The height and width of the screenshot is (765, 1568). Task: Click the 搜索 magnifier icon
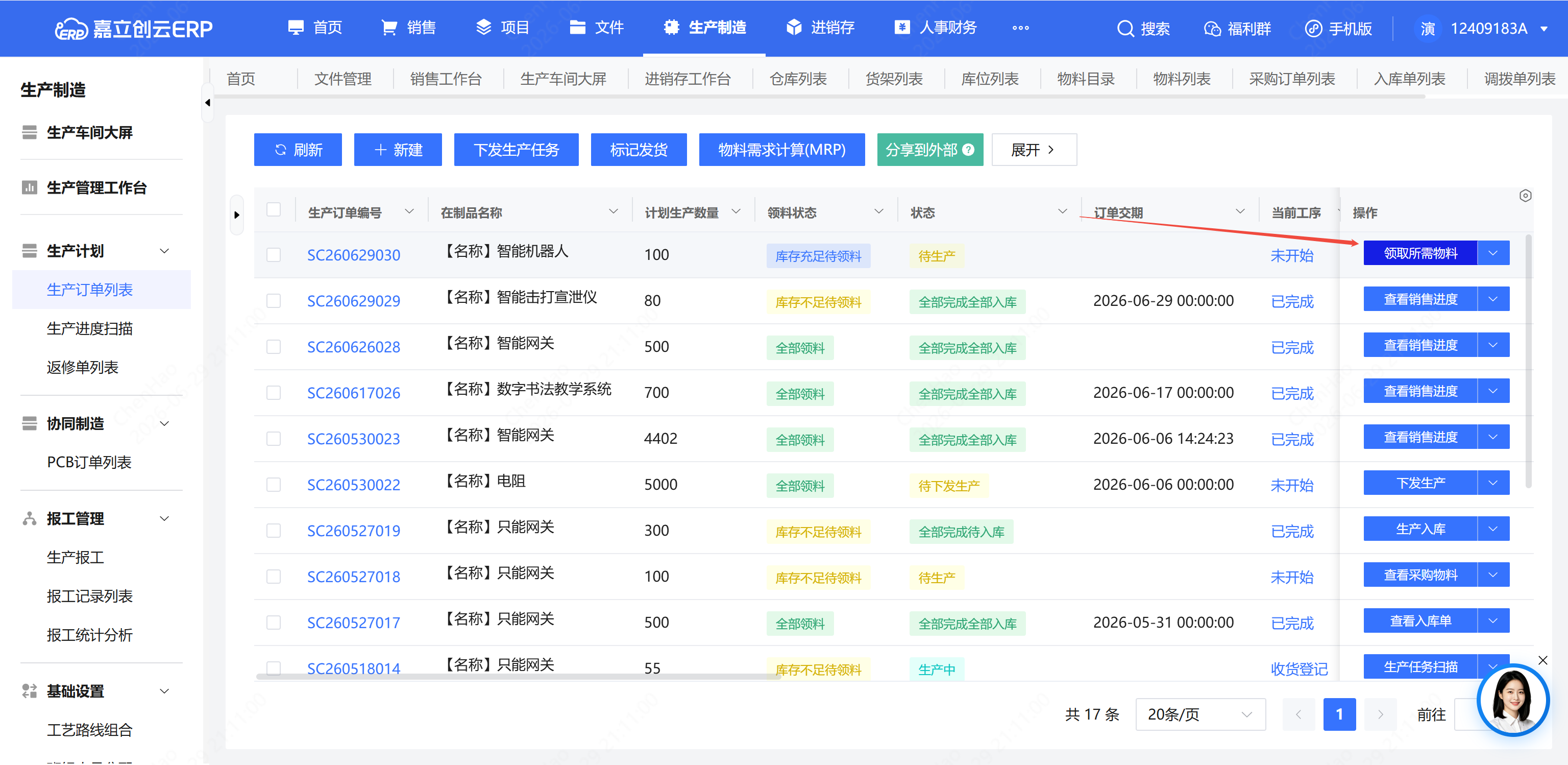pos(1125,29)
